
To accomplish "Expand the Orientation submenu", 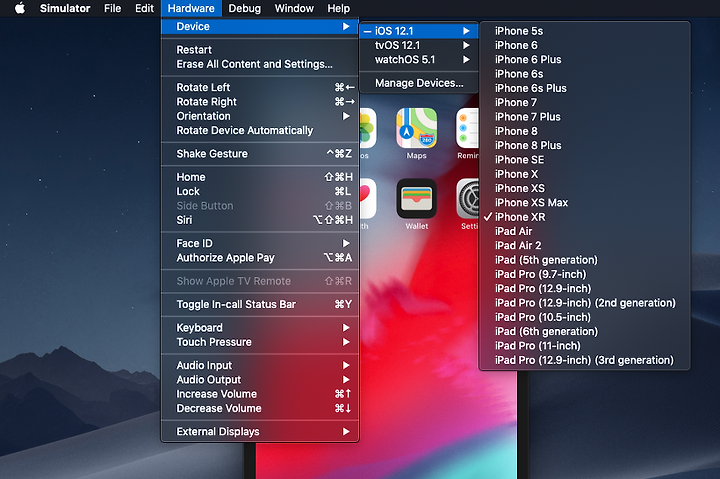I will tap(260, 116).
